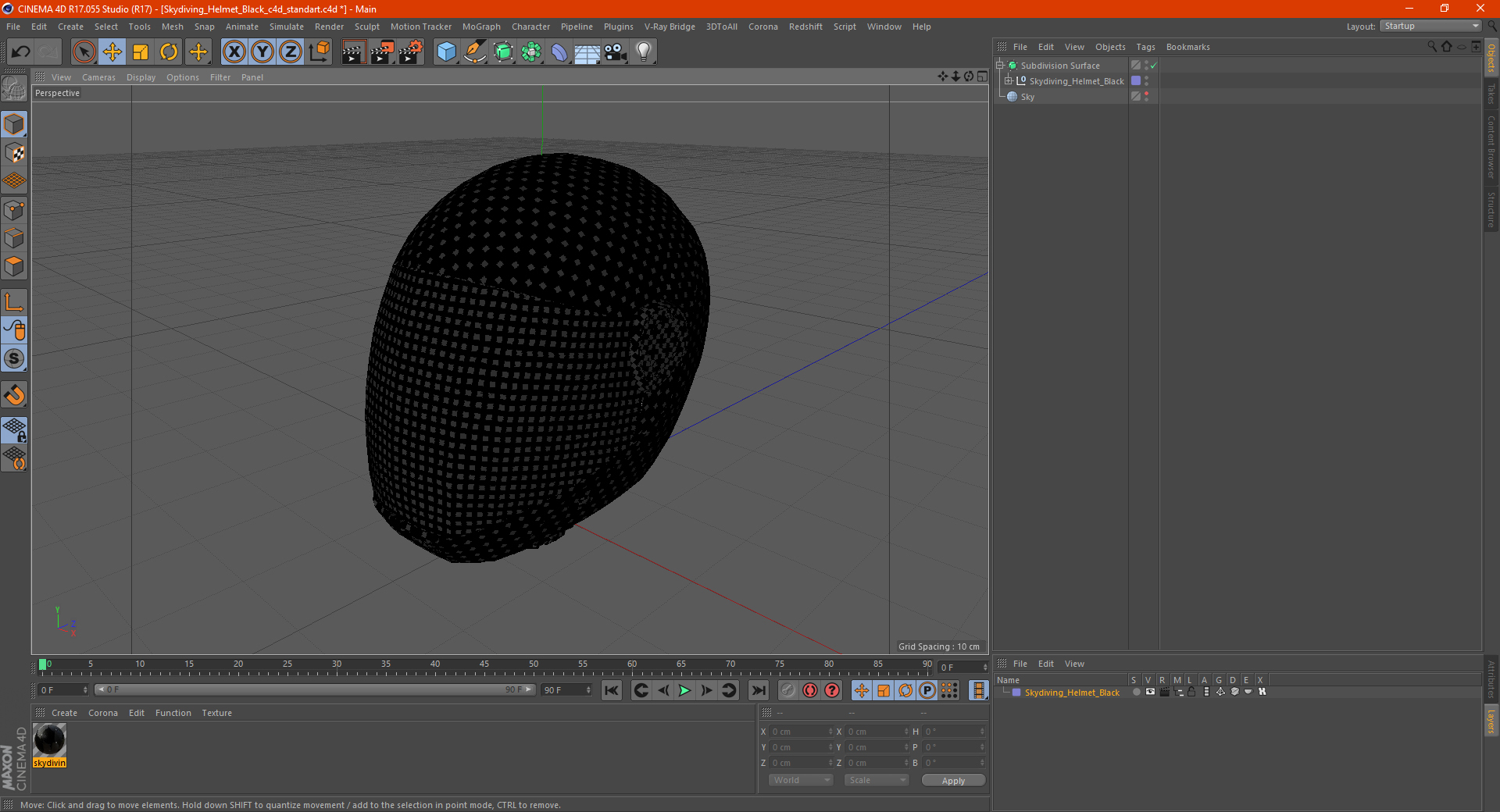The width and height of the screenshot is (1500, 812).
Task: Toggle Skydiving_Helmet_Black visibility dots
Action: (x=1146, y=80)
